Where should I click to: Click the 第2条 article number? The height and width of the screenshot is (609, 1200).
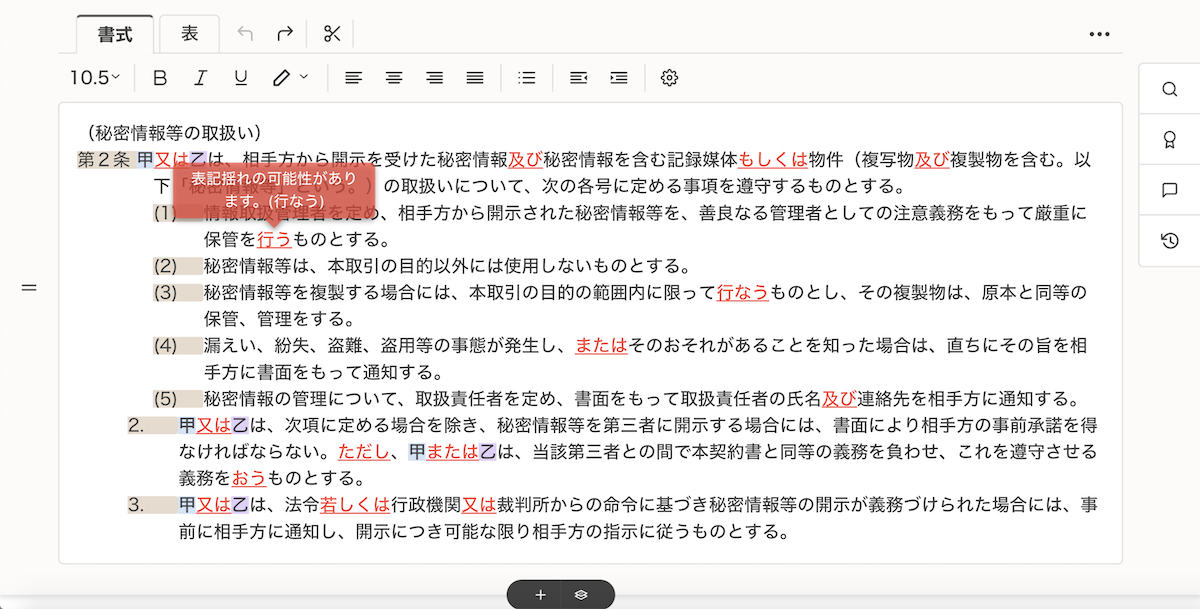click(x=104, y=159)
